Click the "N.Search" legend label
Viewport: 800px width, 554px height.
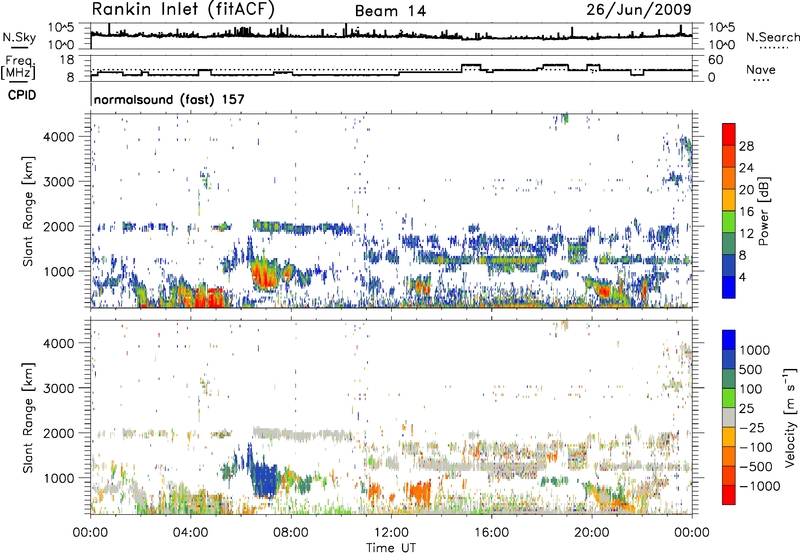click(772, 37)
